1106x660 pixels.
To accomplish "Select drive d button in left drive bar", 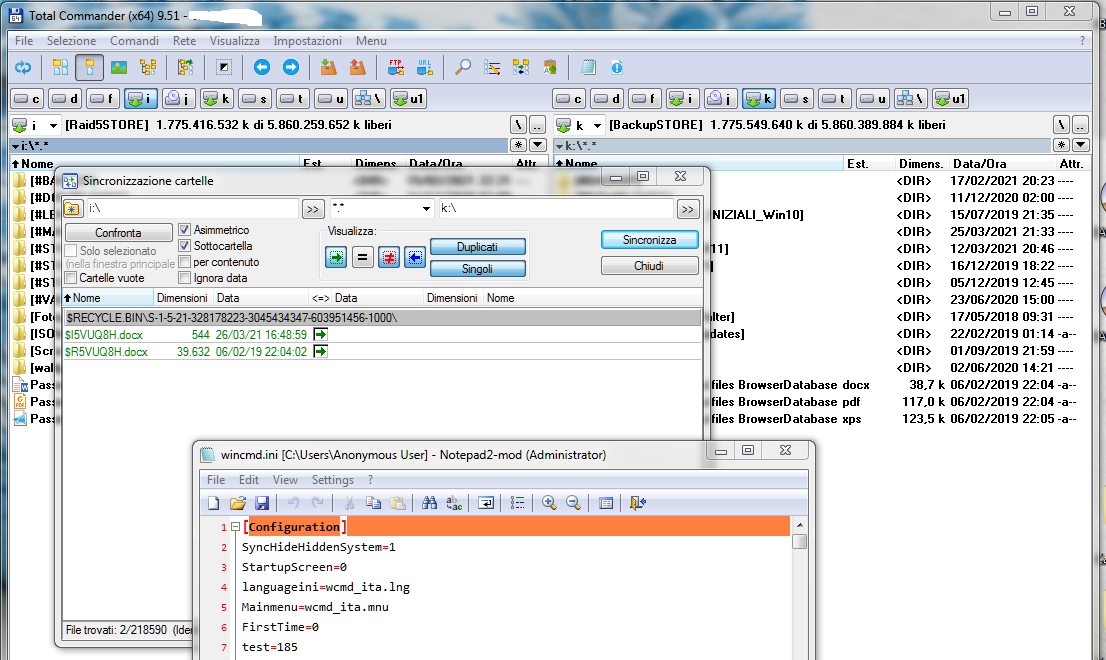I will [x=65, y=99].
